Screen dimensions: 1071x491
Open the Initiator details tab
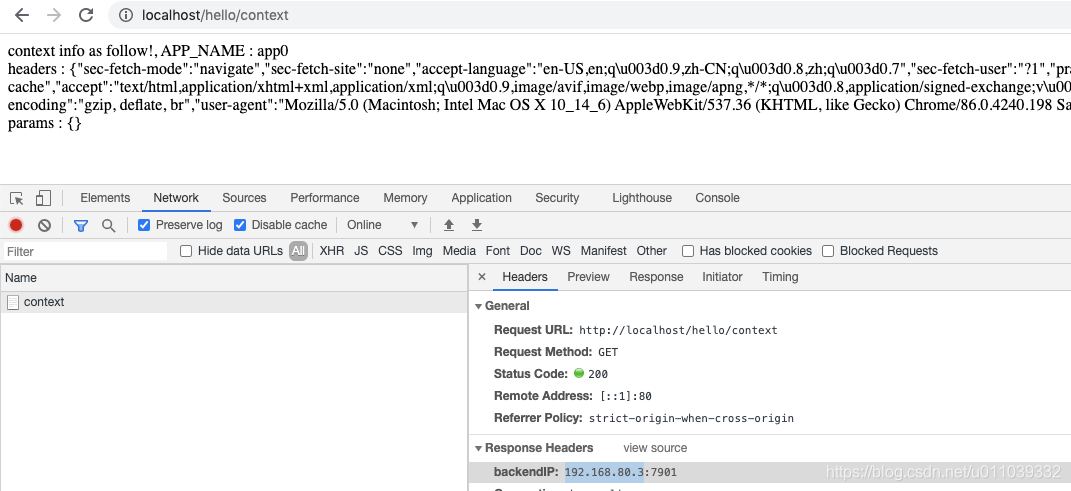pyautogui.click(x=722, y=277)
